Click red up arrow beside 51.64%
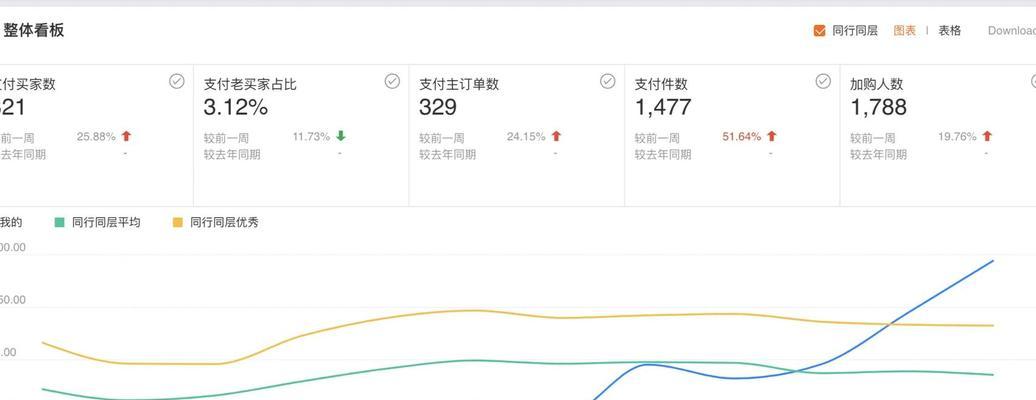Image resolution: width=1036 pixels, height=400 pixels. [772, 136]
